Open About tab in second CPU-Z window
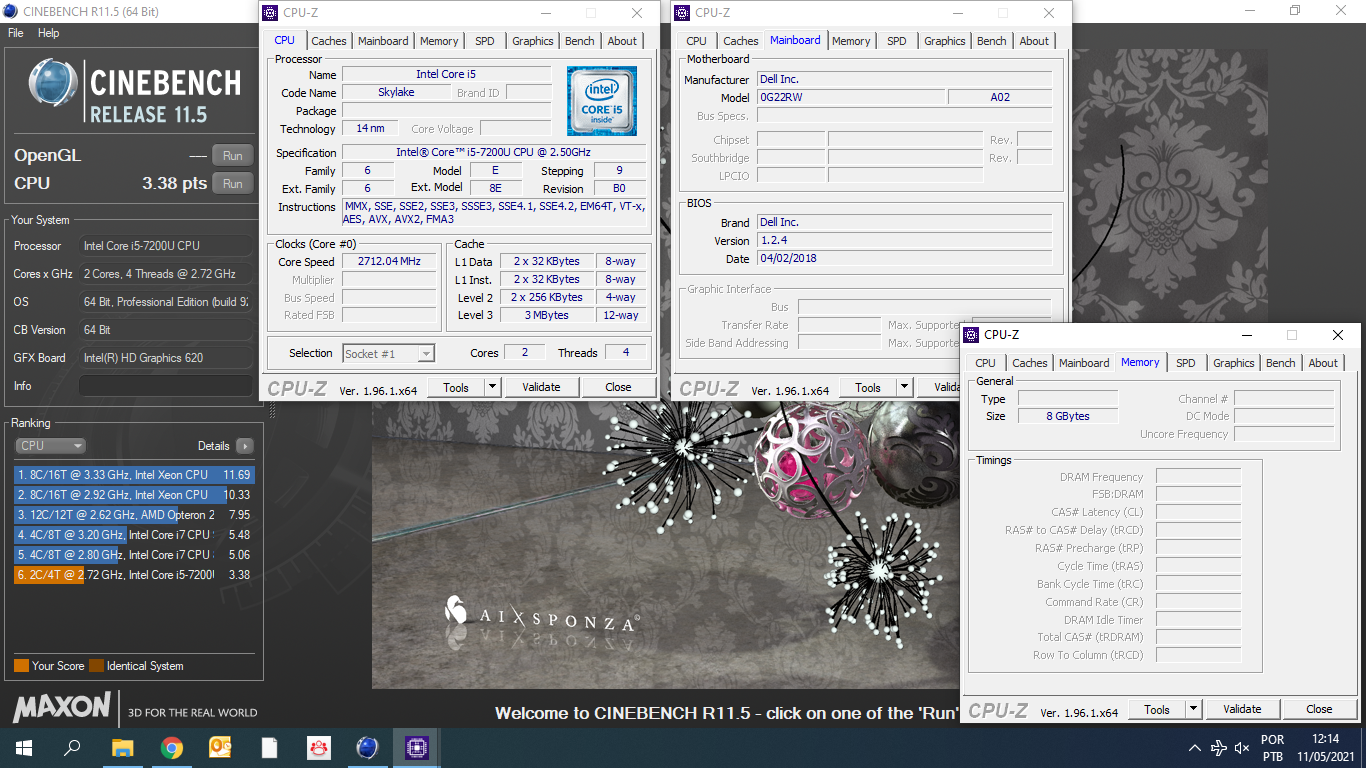 click(x=1034, y=41)
